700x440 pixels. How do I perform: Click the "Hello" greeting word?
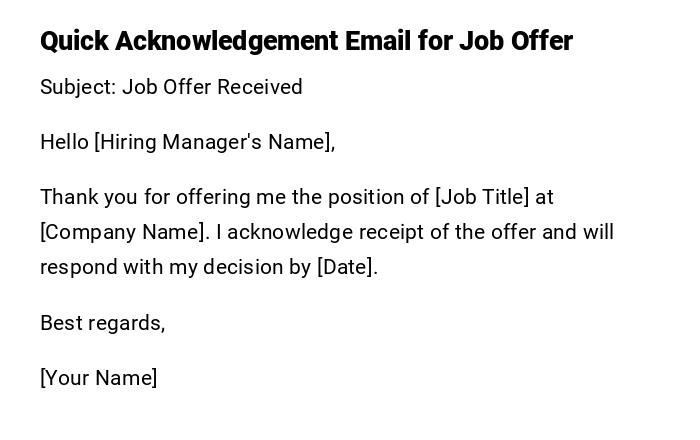click(x=64, y=142)
